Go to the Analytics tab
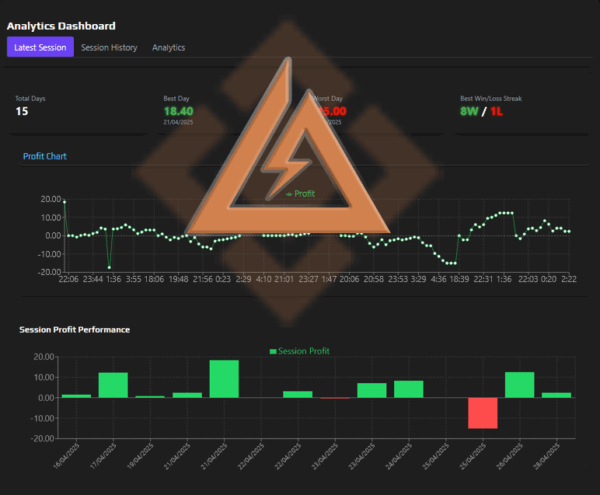The image size is (600, 495). (x=168, y=47)
